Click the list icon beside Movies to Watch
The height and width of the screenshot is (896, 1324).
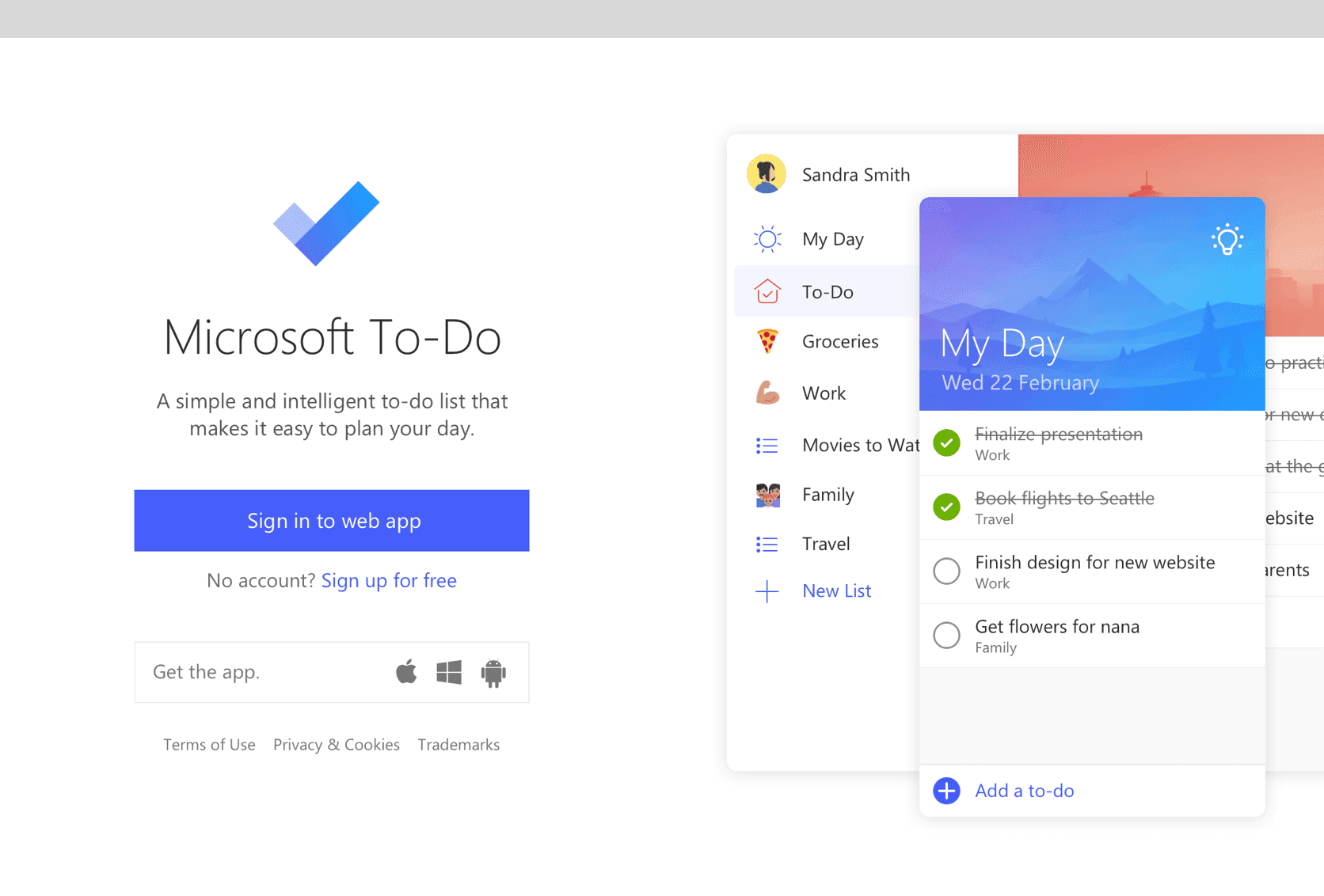click(767, 446)
